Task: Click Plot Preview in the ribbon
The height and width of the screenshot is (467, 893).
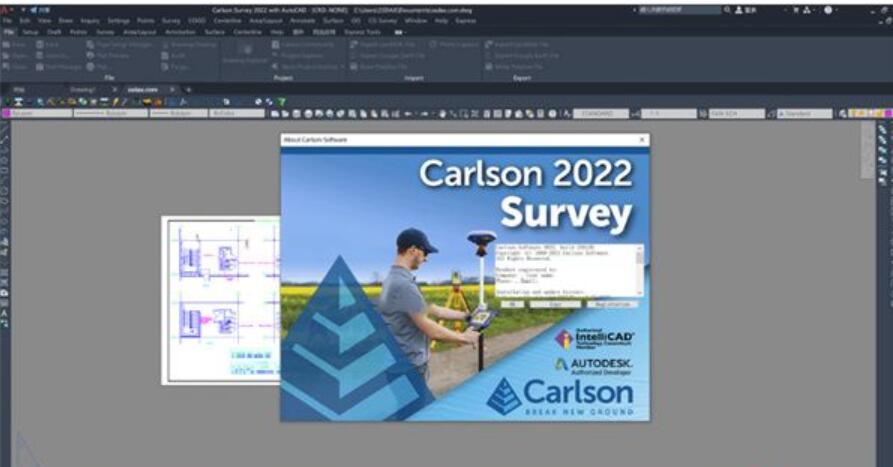Action: click(x=109, y=55)
